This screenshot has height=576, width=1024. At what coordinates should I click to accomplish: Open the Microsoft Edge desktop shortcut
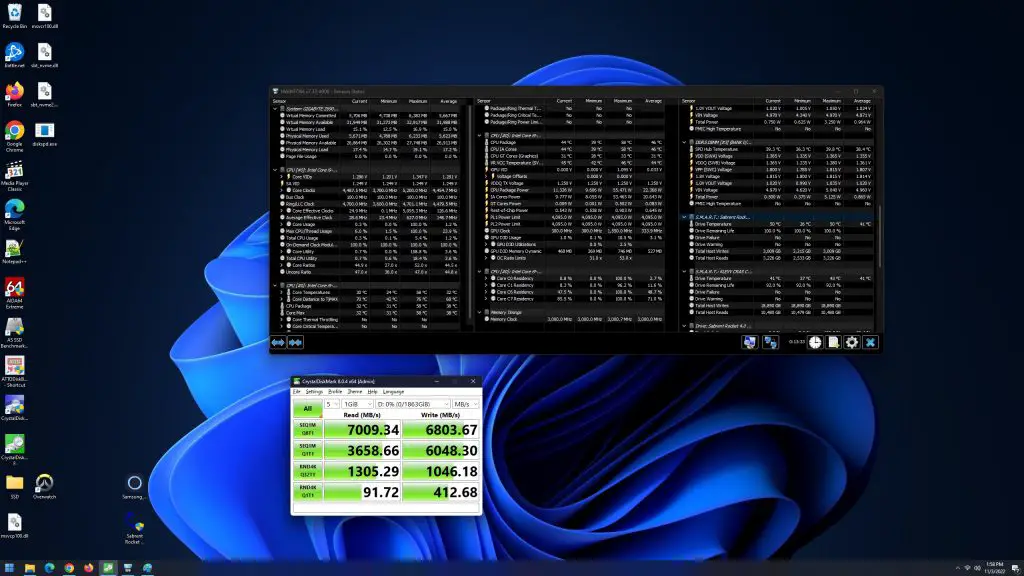pos(14,215)
